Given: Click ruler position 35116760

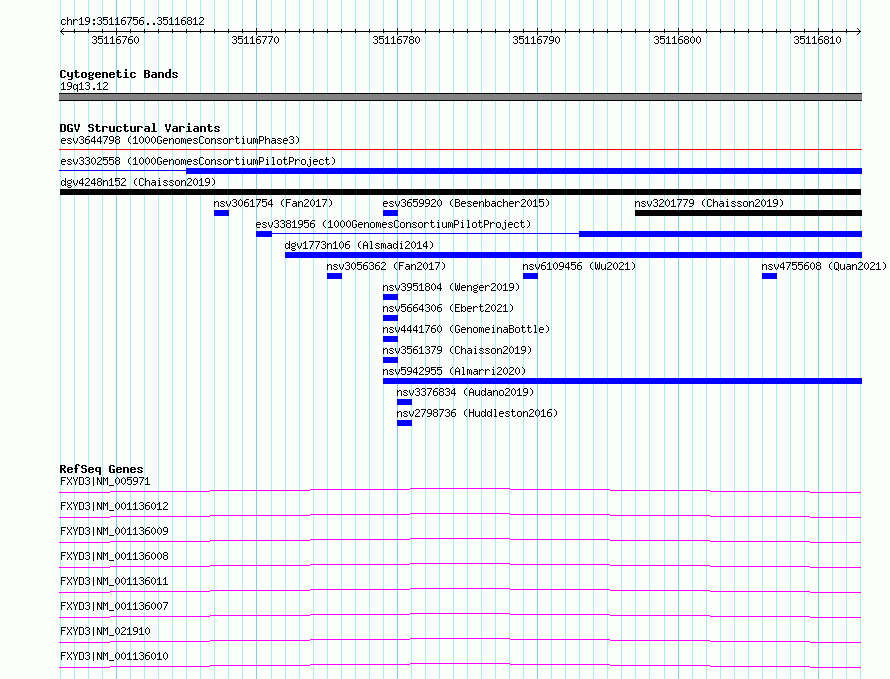Looking at the screenshot, I should pyautogui.click(x=115, y=40).
